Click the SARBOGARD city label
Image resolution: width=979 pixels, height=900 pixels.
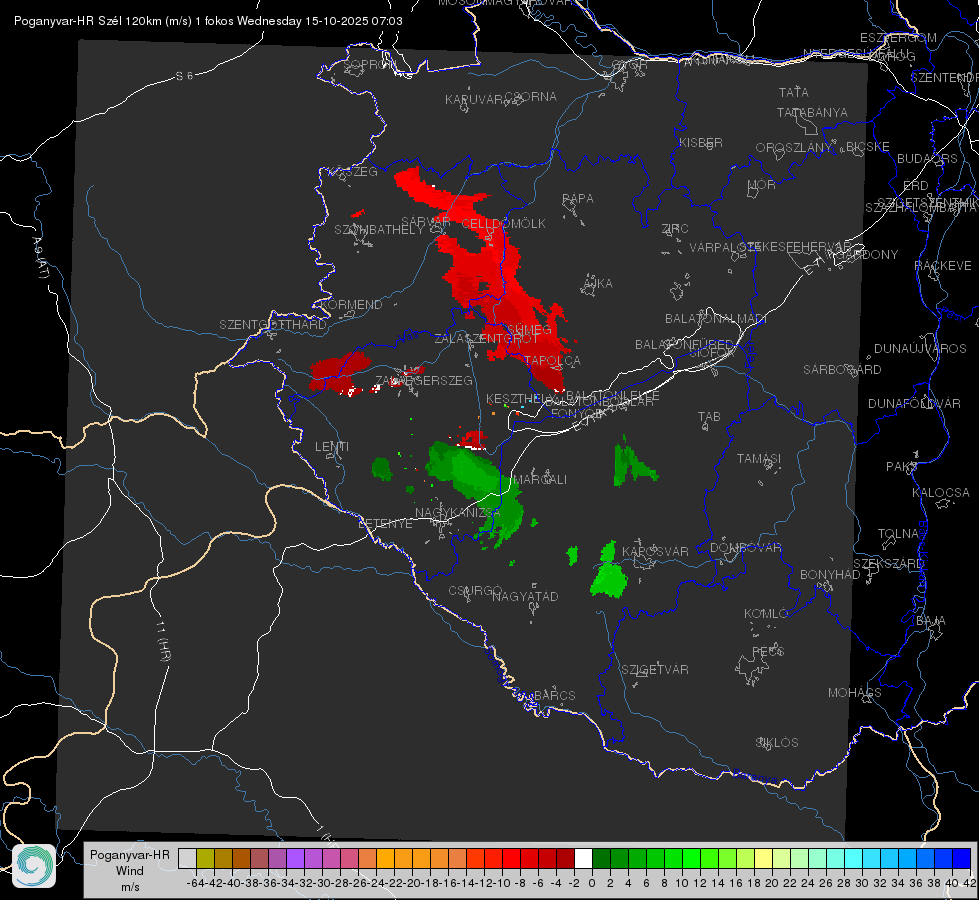click(842, 370)
